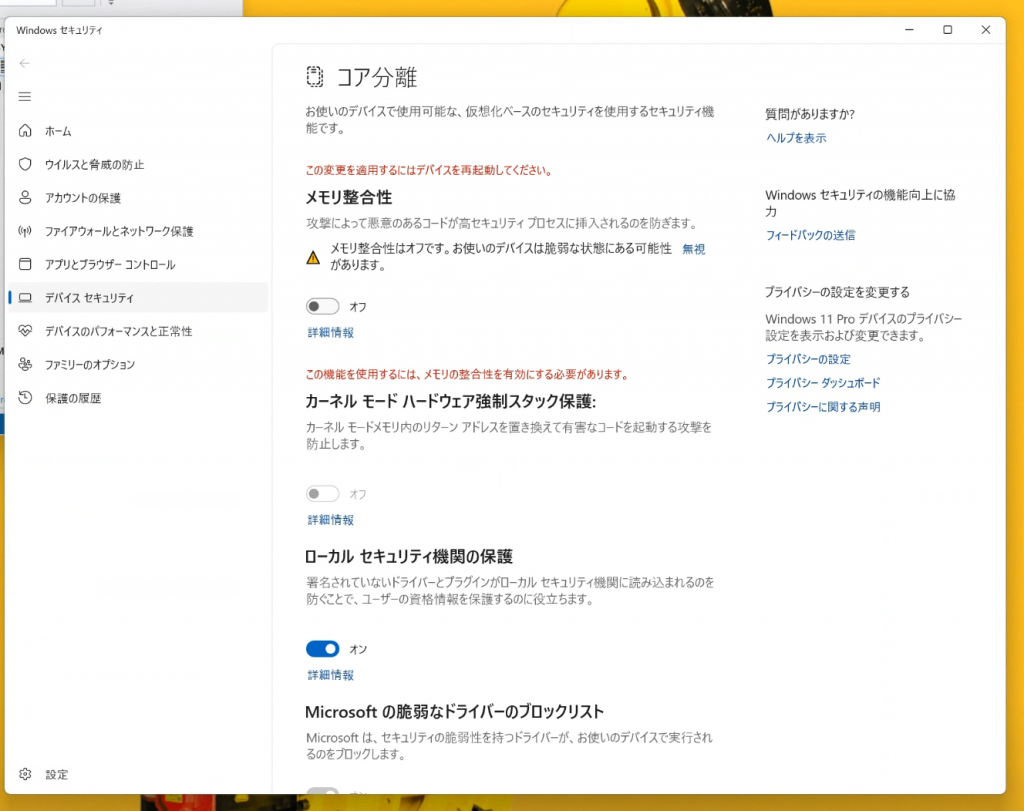Click 無視 to dismiss memory integrity warning
Image resolution: width=1024 pixels, height=811 pixels.
pos(693,249)
